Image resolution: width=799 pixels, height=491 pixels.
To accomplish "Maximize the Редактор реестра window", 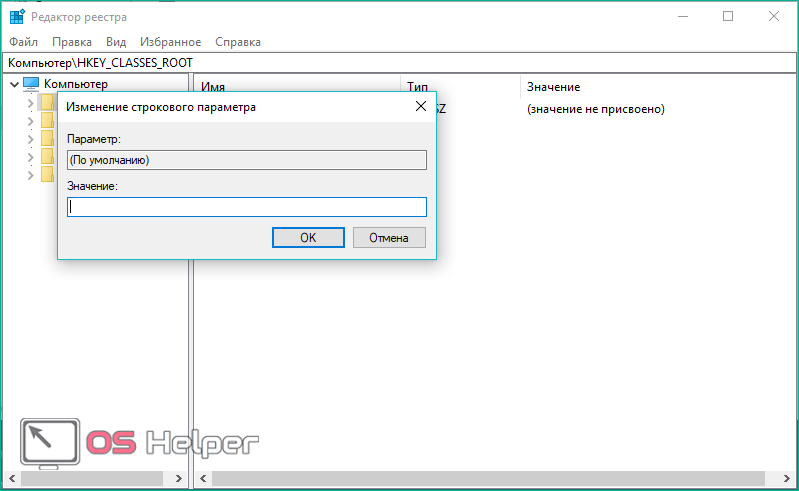I will pos(728,16).
